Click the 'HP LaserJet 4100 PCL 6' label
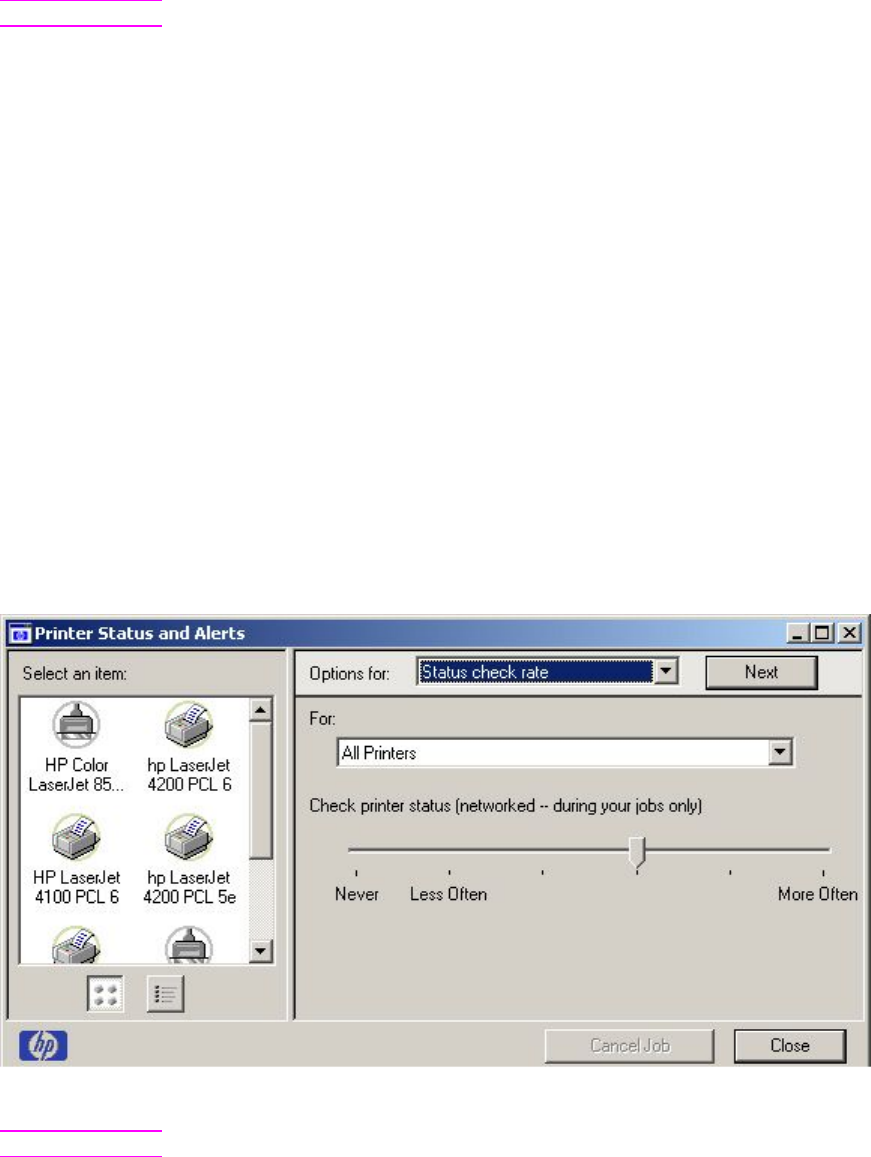 point(76,887)
